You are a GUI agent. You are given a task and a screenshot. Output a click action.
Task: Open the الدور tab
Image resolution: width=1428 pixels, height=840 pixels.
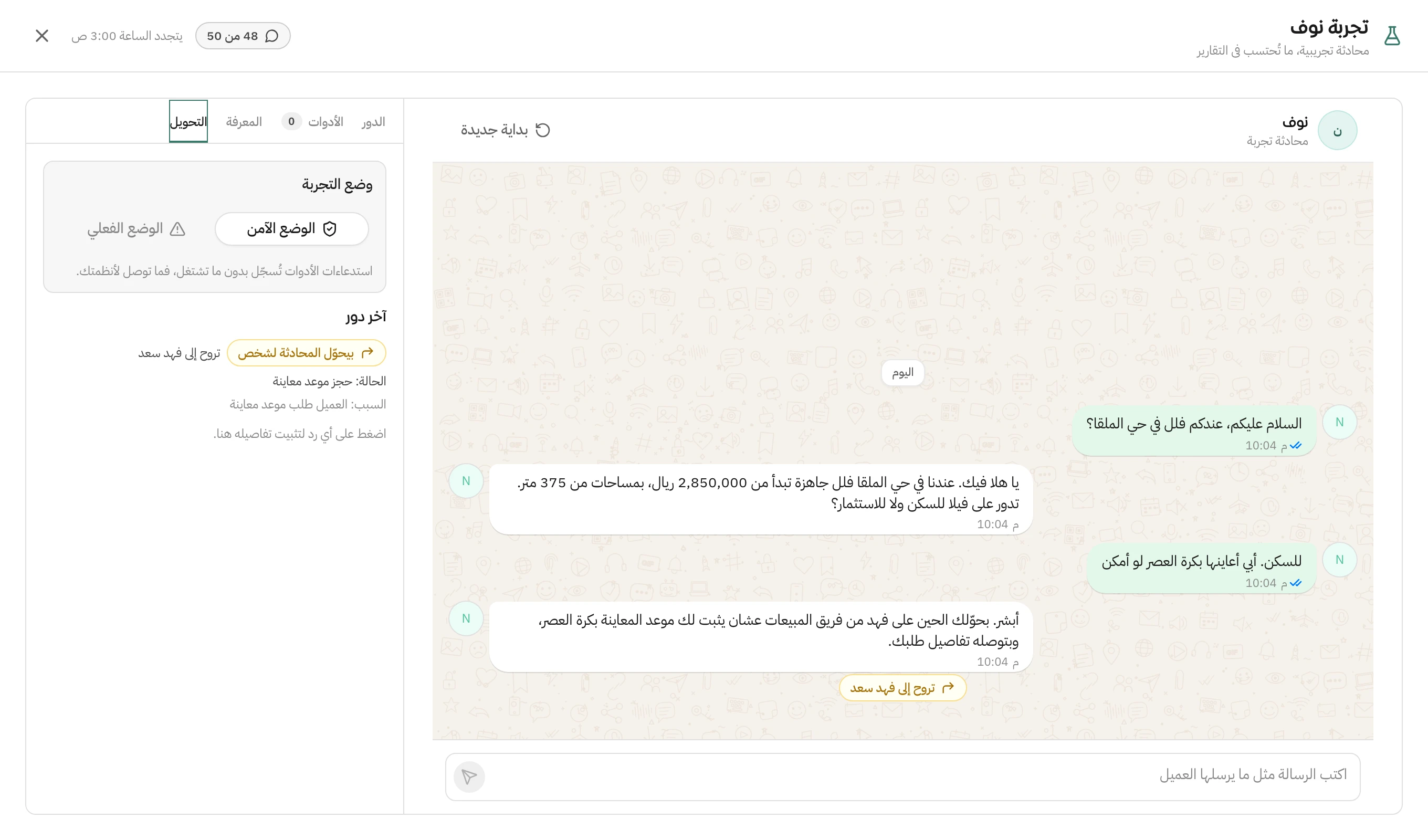click(373, 122)
